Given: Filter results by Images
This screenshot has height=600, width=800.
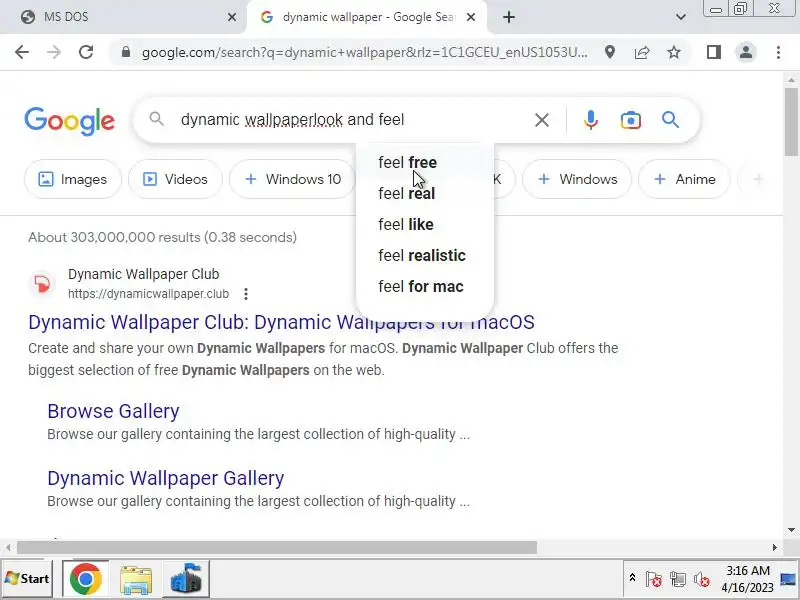Looking at the screenshot, I should tap(72, 179).
